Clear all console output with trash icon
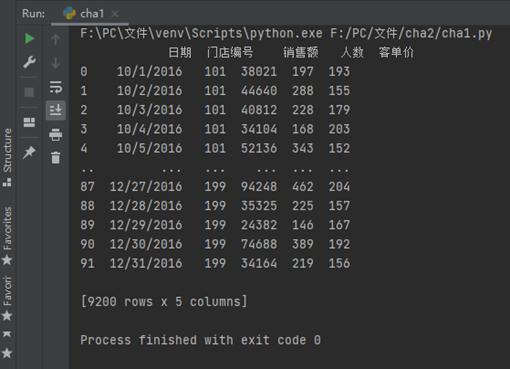This screenshot has width=510, height=369. coord(56,158)
